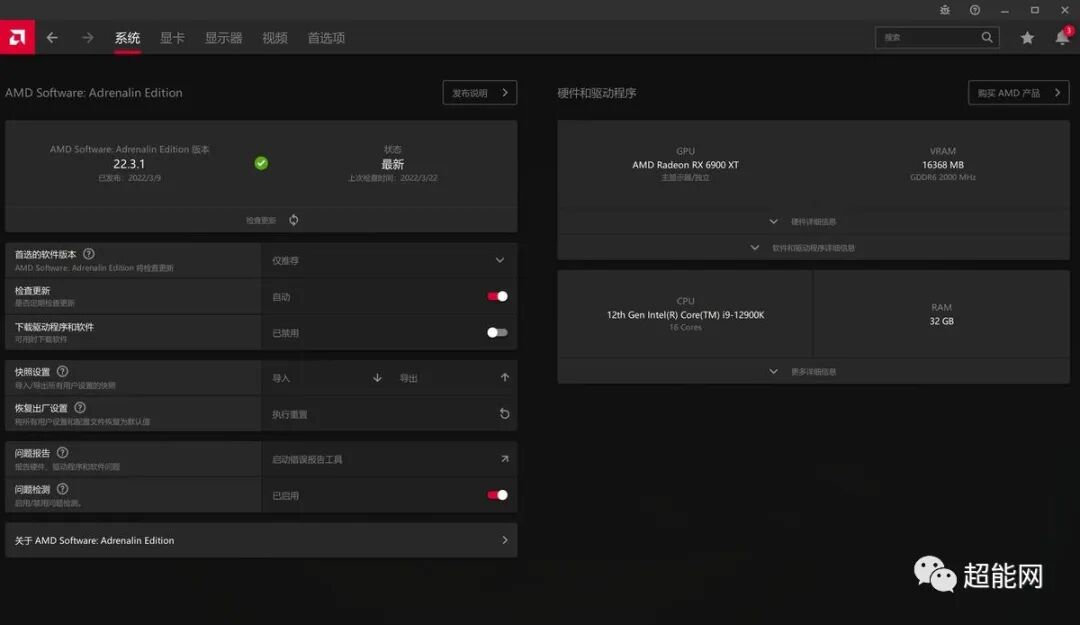Open 关于 AMD Software: Adrenalin Edition row
This screenshot has width=1080, height=625.
261,540
